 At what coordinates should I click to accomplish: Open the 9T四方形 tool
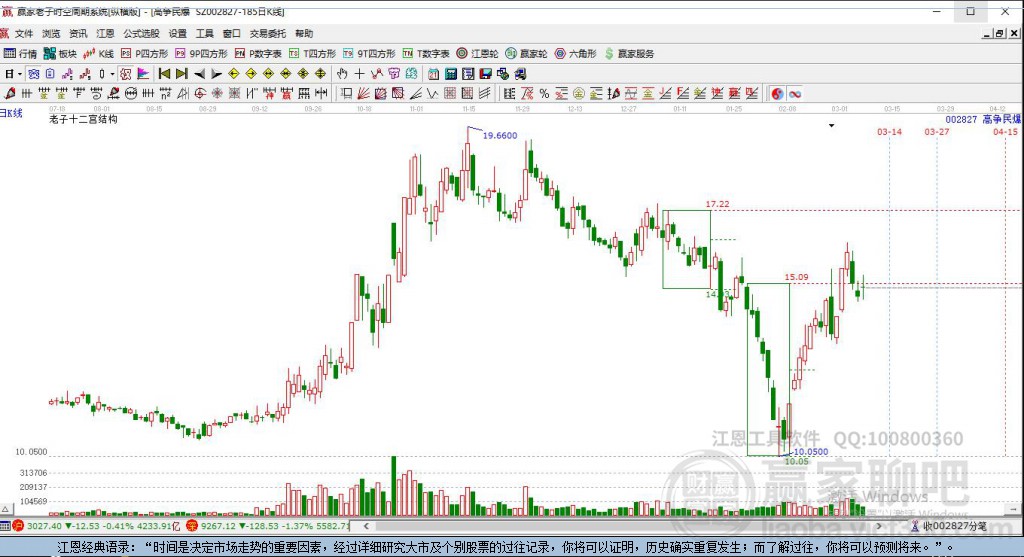pyautogui.click(x=370, y=54)
